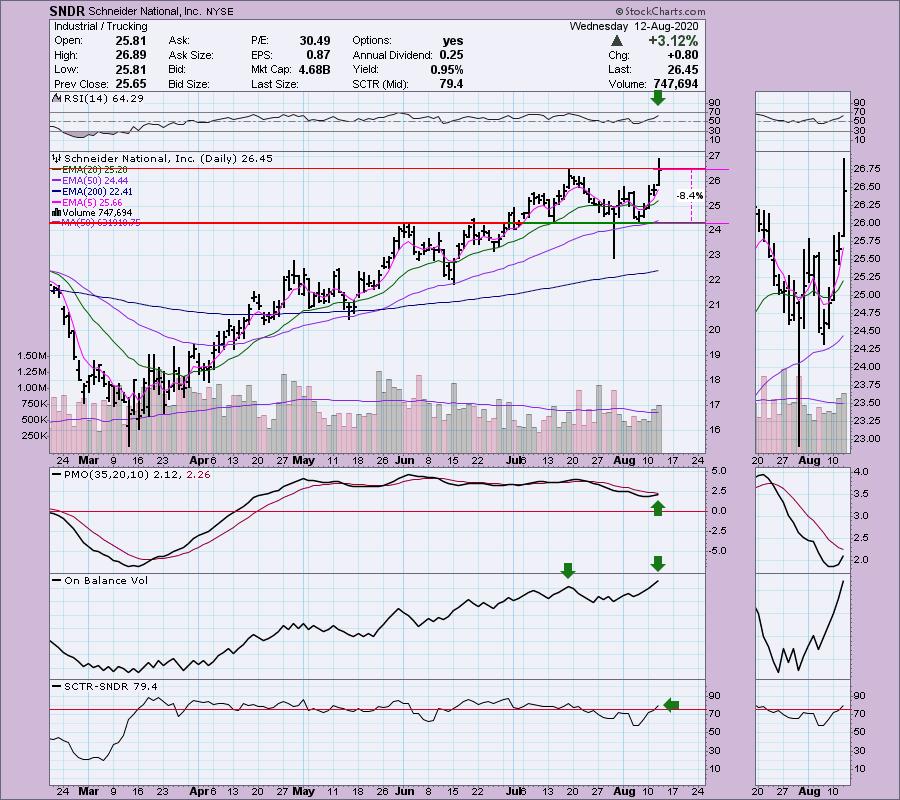Click the 1.50M volume axis label
This screenshot has height=800, width=900.
[32, 356]
